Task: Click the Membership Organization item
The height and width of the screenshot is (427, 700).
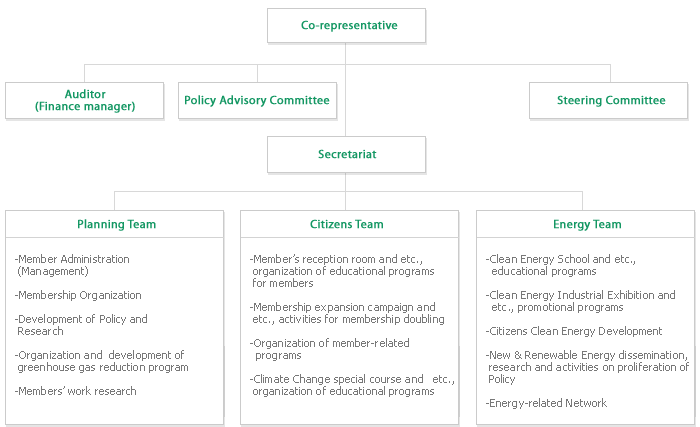Action: coord(78,295)
